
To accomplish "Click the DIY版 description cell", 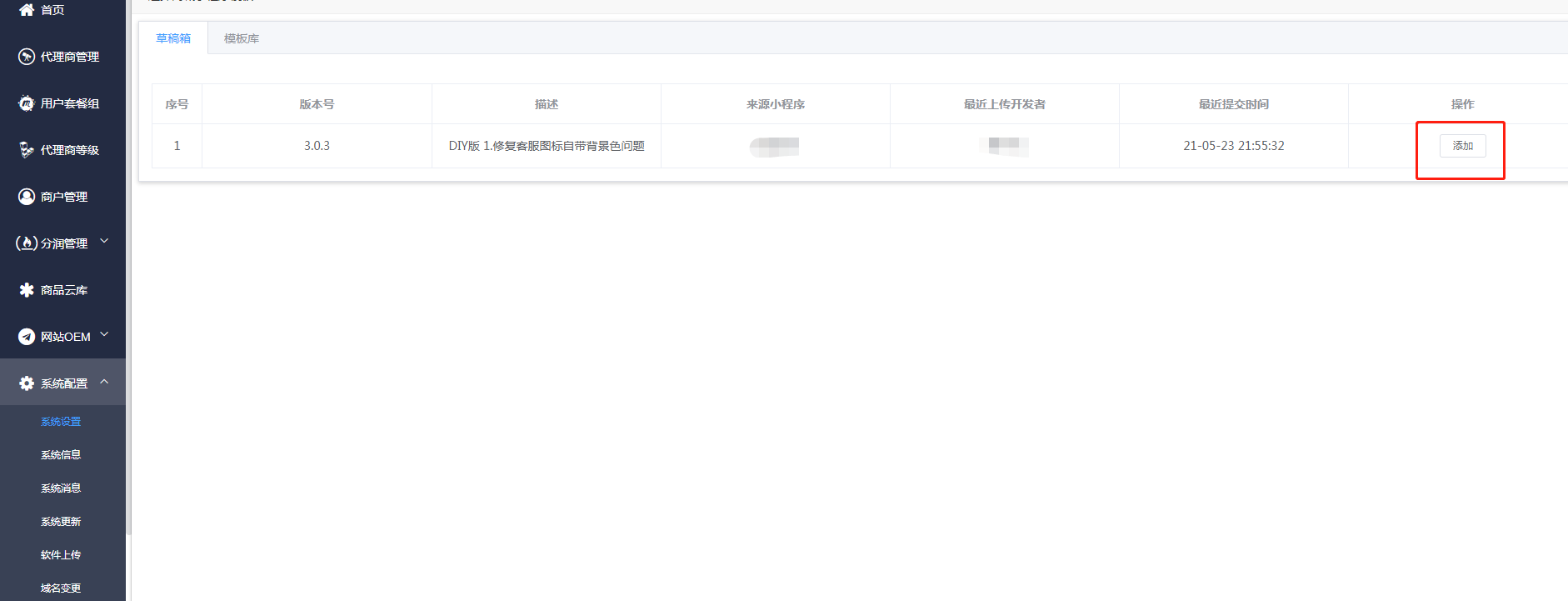I will [547, 146].
